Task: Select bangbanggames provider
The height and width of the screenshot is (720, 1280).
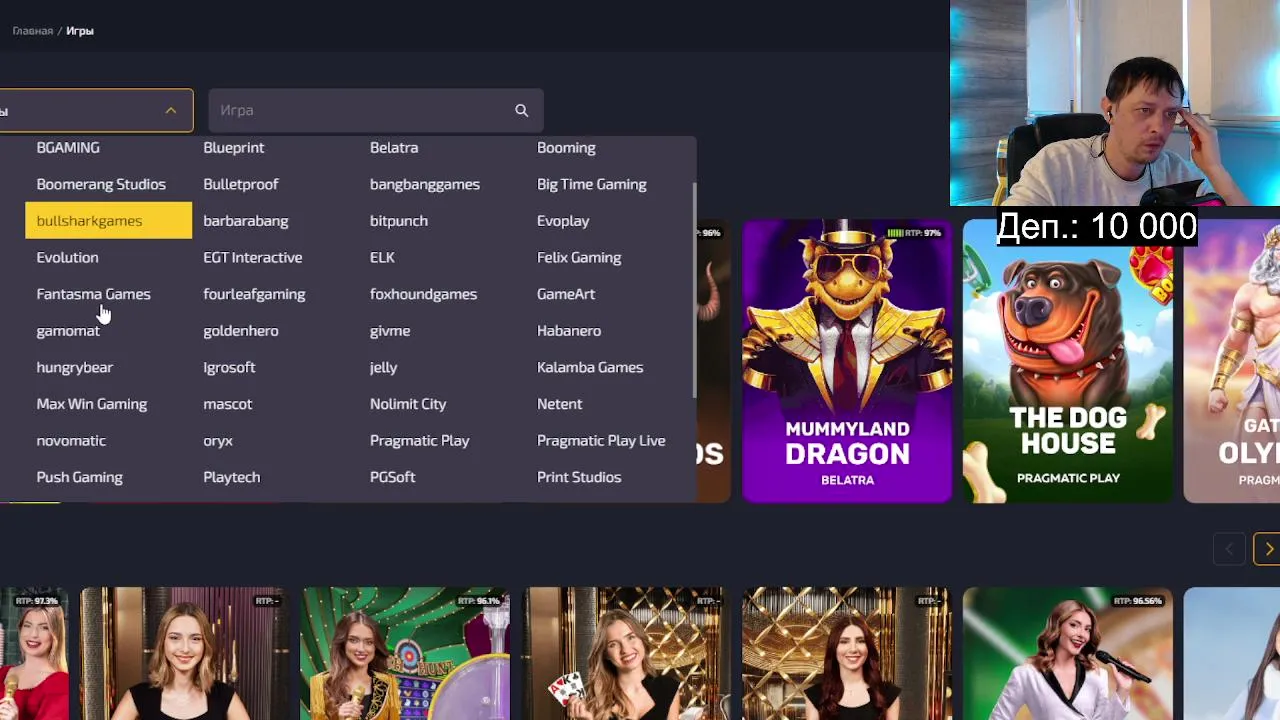Action: coord(425,184)
